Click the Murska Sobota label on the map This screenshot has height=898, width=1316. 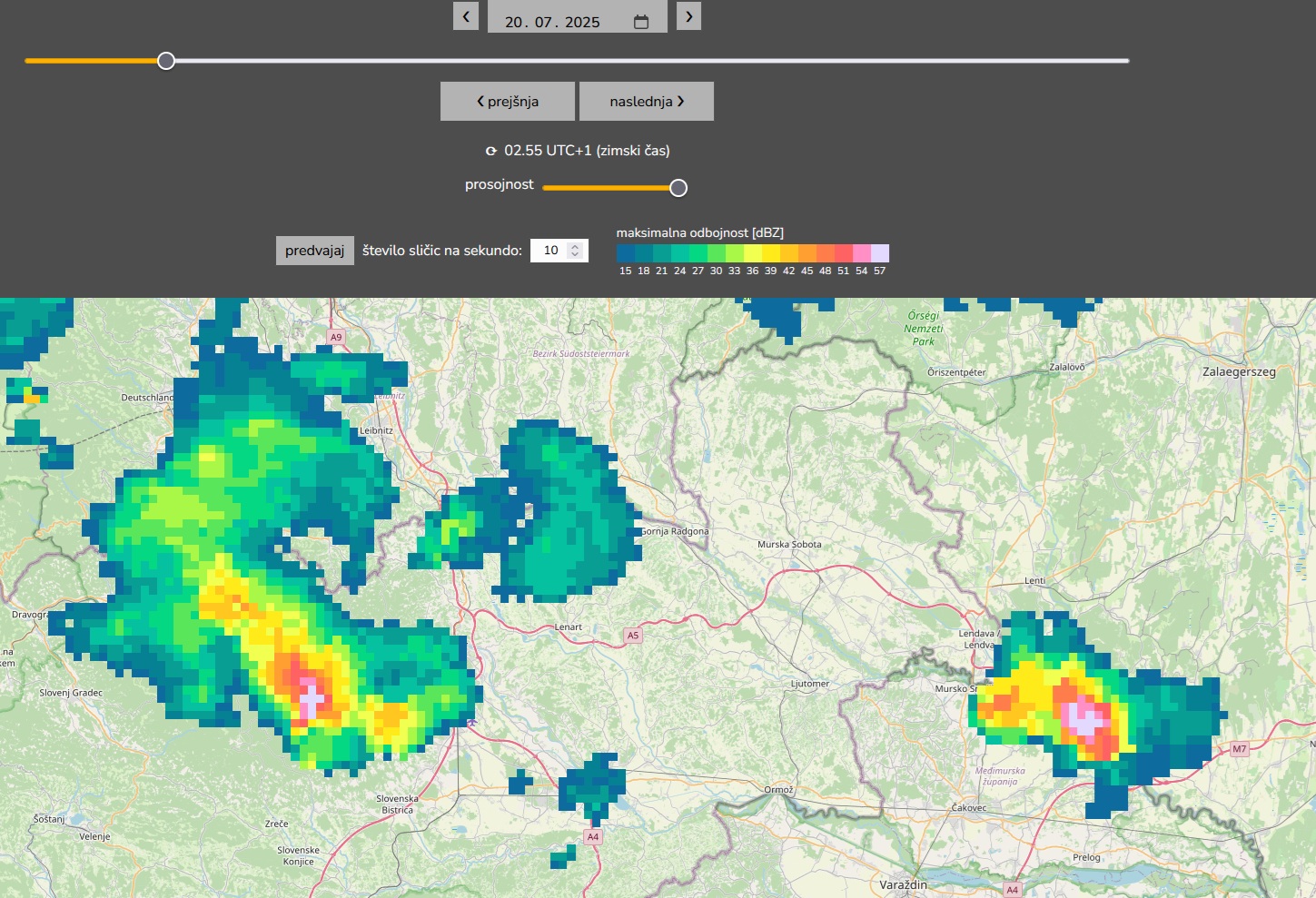tap(789, 545)
